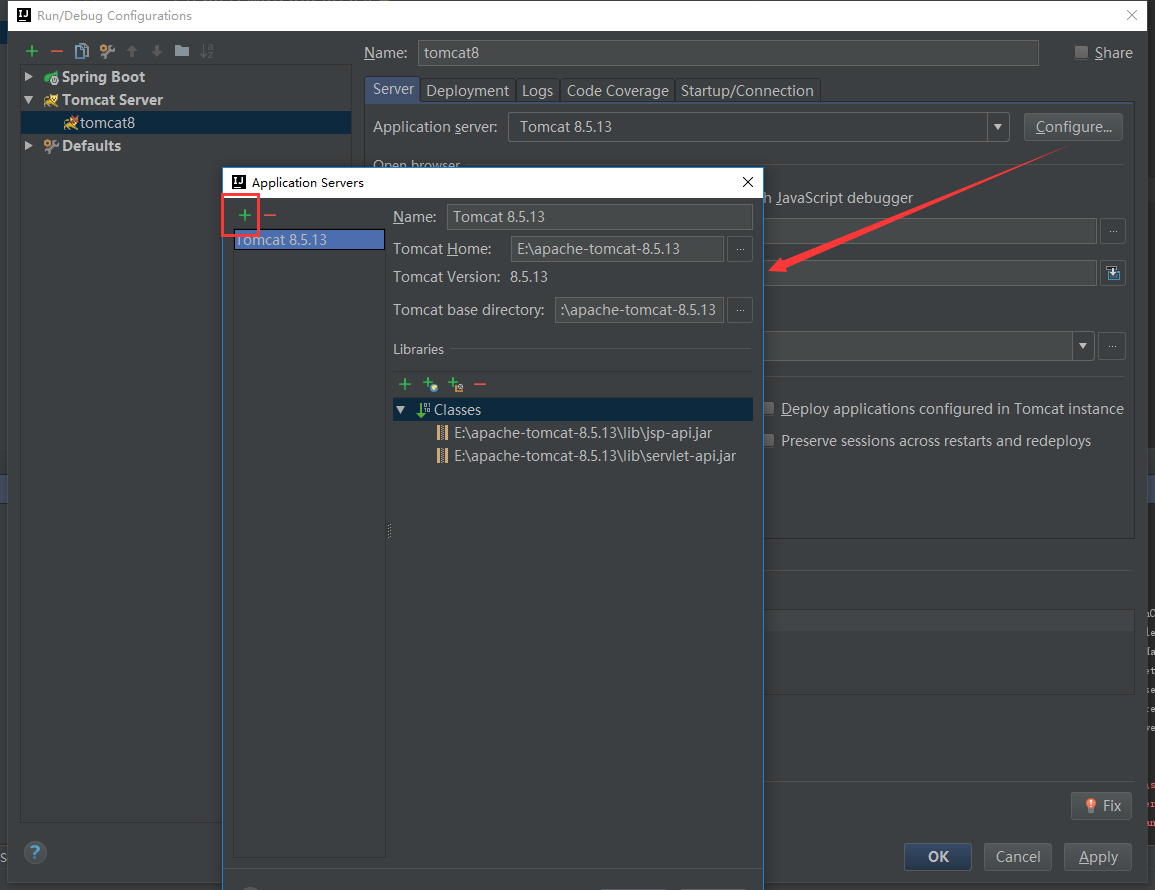Click the Apply button
Image resolution: width=1155 pixels, height=890 pixels.
tap(1098, 856)
